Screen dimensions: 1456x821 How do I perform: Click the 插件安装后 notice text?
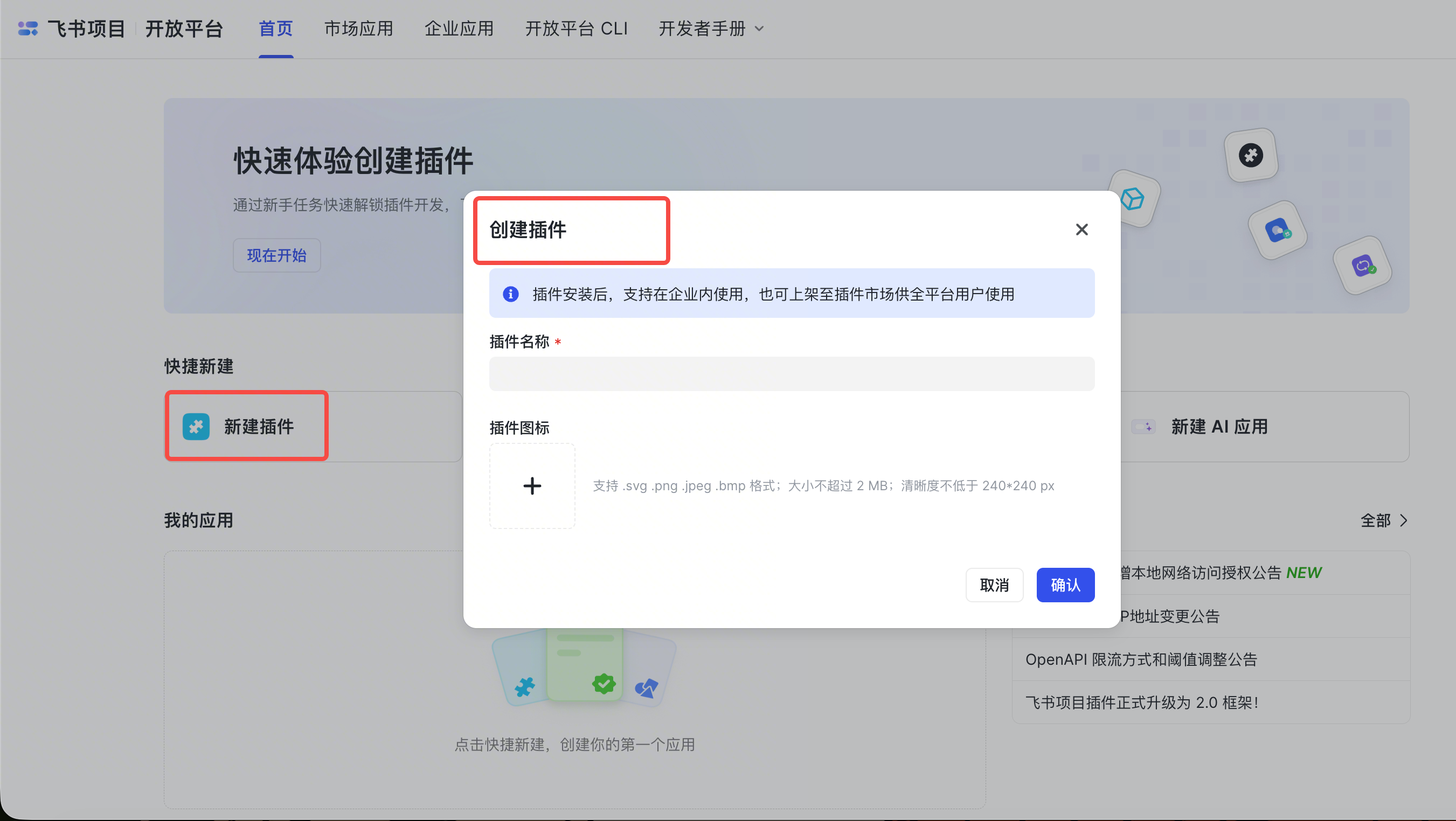[773, 294]
